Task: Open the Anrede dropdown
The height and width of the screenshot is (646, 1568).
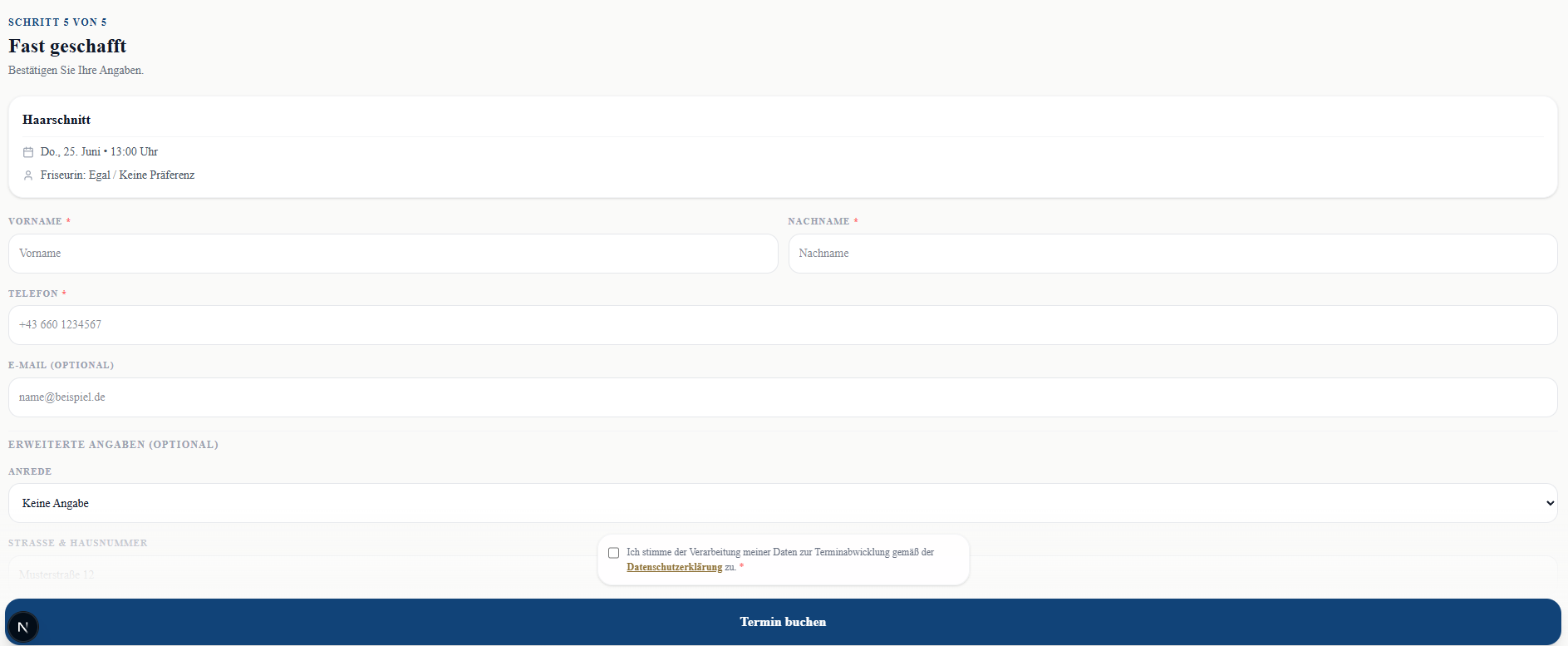Action: (x=783, y=503)
